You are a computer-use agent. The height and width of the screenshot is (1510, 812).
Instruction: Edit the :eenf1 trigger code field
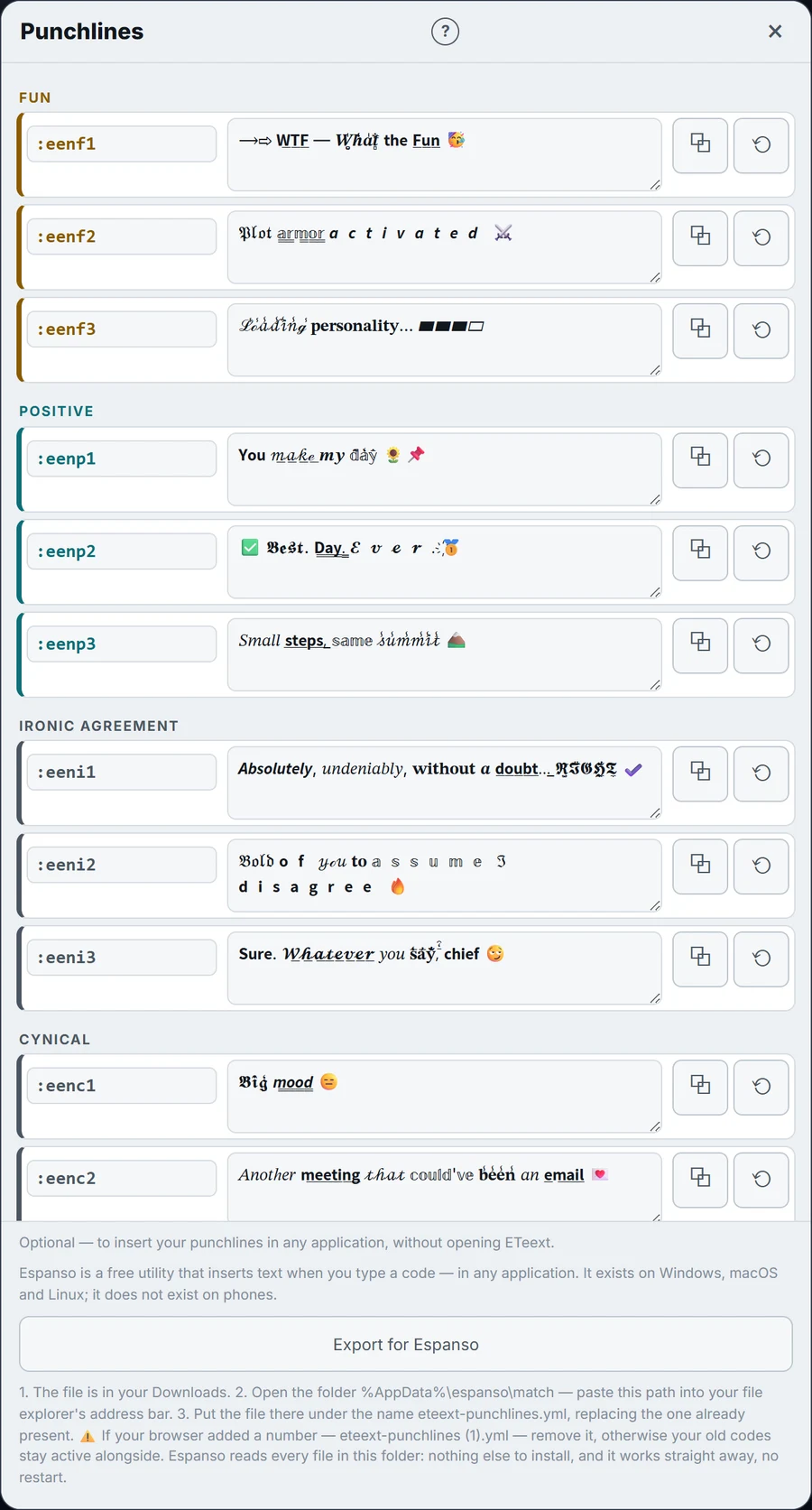[122, 144]
